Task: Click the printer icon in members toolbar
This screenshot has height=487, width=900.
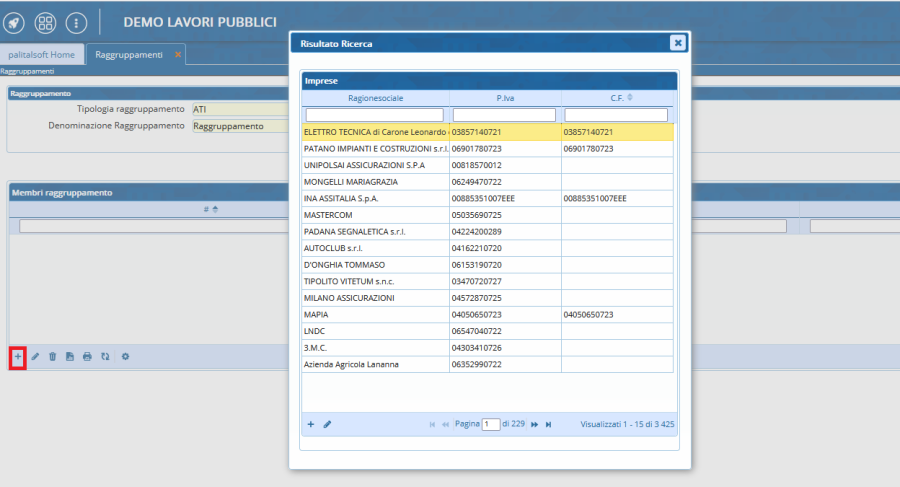Action: [x=87, y=356]
